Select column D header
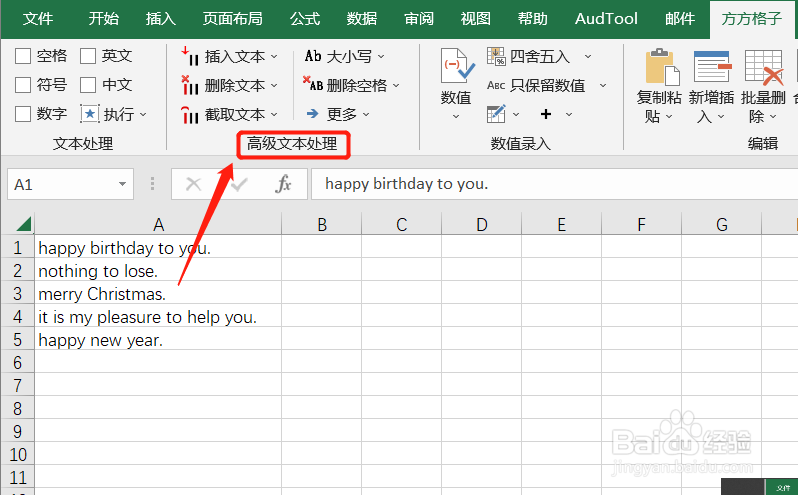The image size is (798, 495). point(481,224)
